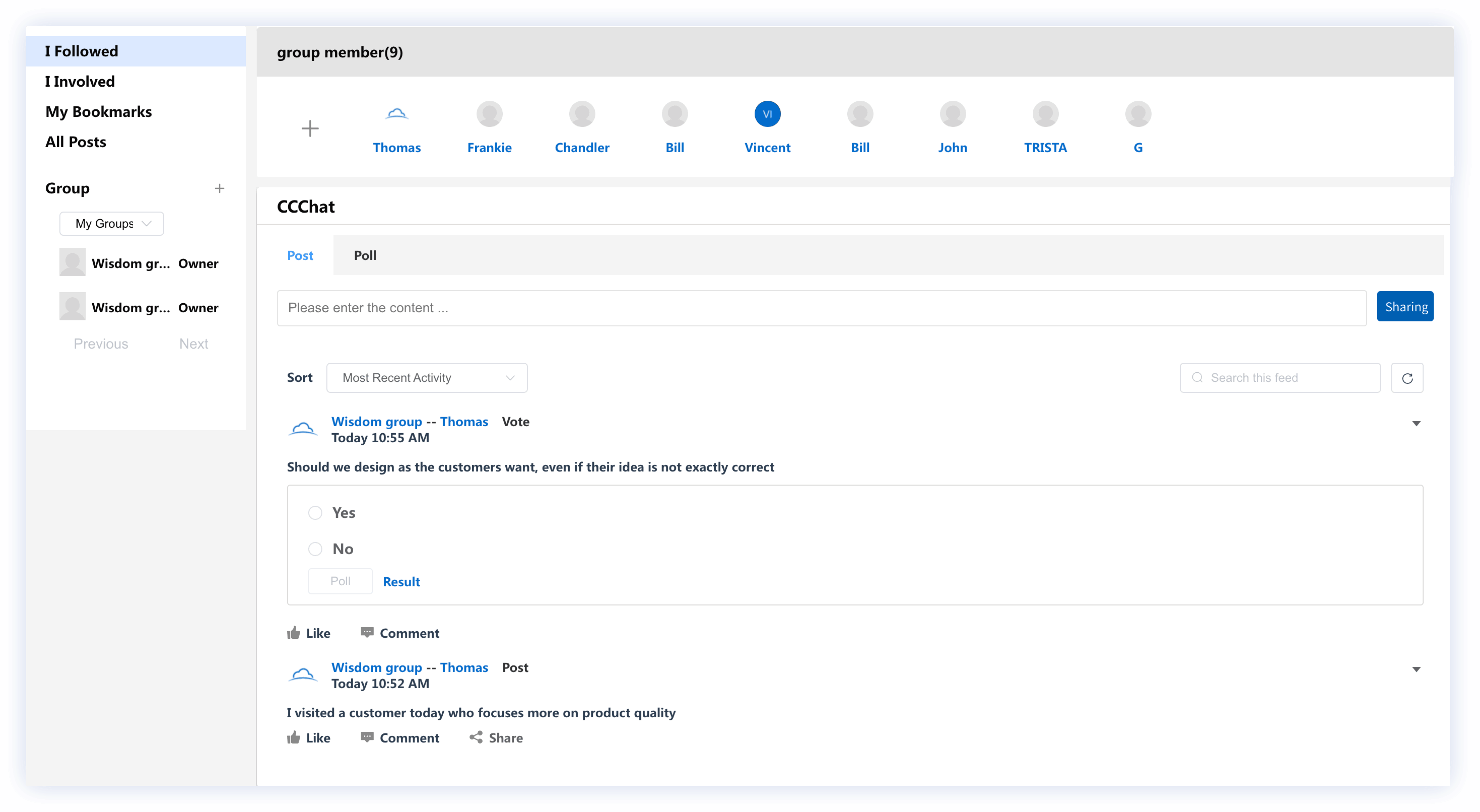1480x812 pixels.
Task: Click the blue Sharing button
Action: [1405, 307]
